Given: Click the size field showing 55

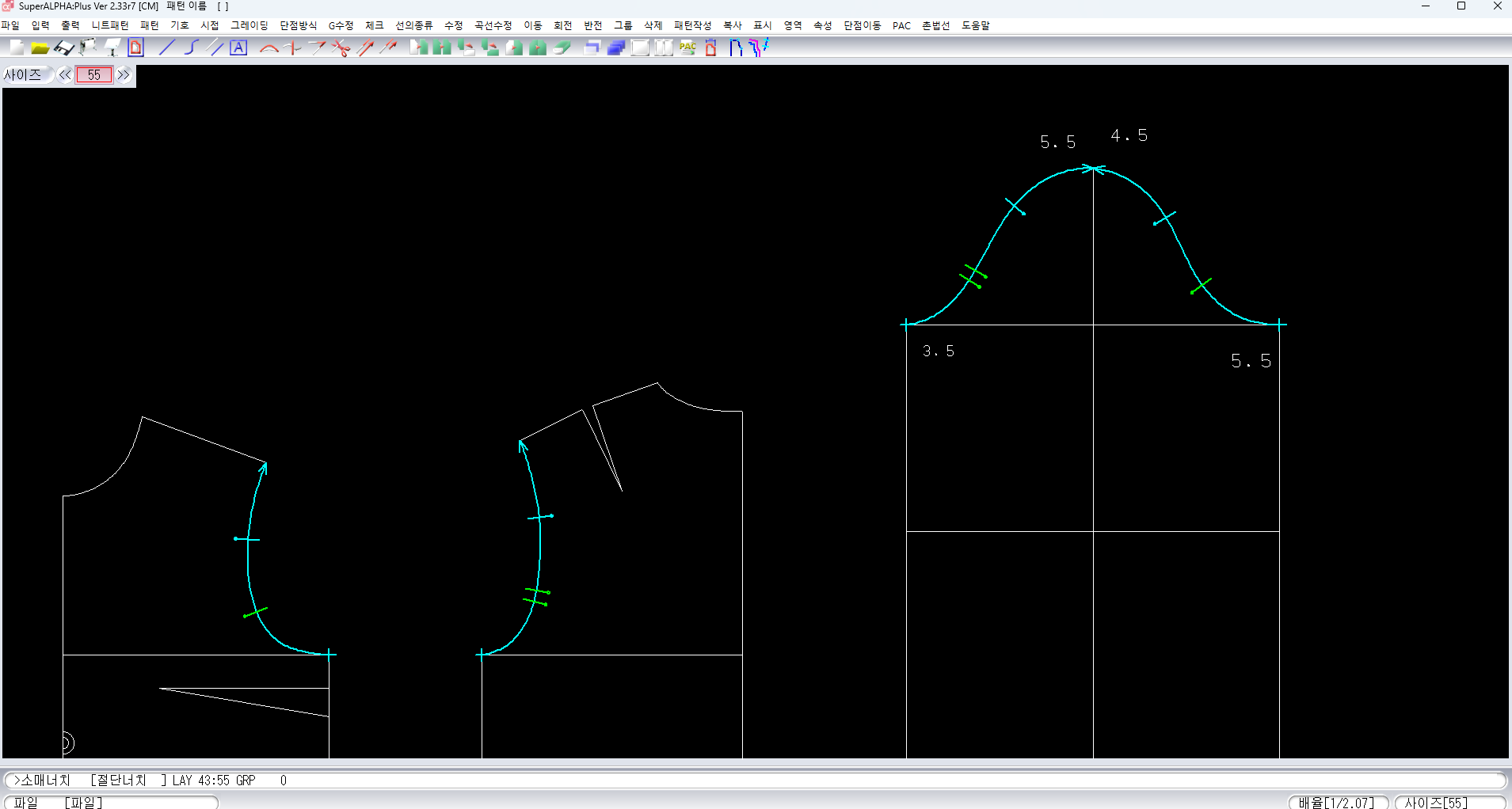Looking at the screenshot, I should (x=94, y=75).
